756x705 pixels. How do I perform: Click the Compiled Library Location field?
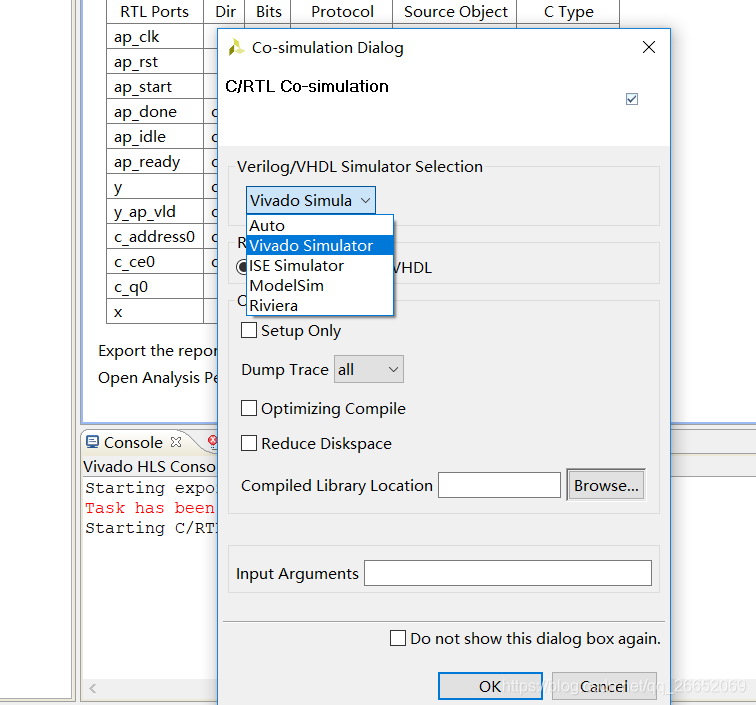coord(499,485)
